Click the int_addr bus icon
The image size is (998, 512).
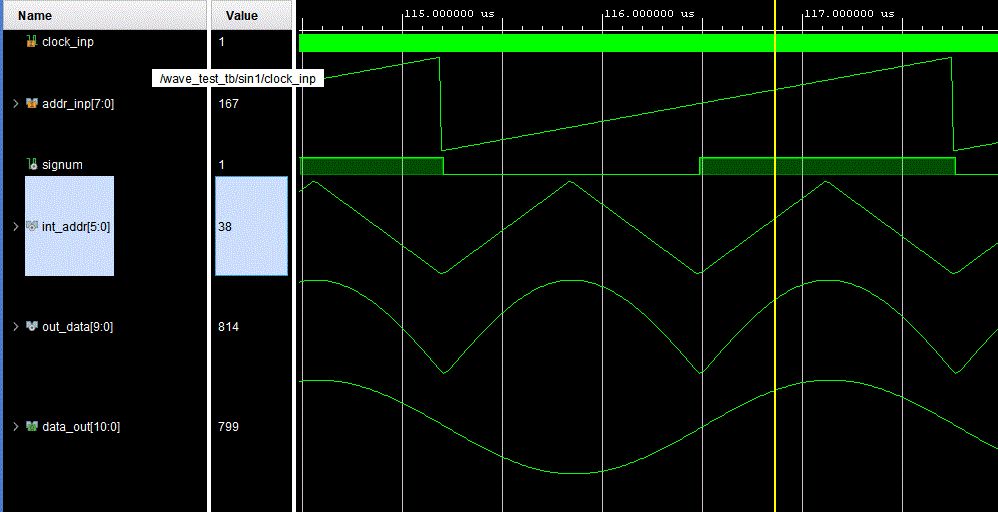point(32,226)
